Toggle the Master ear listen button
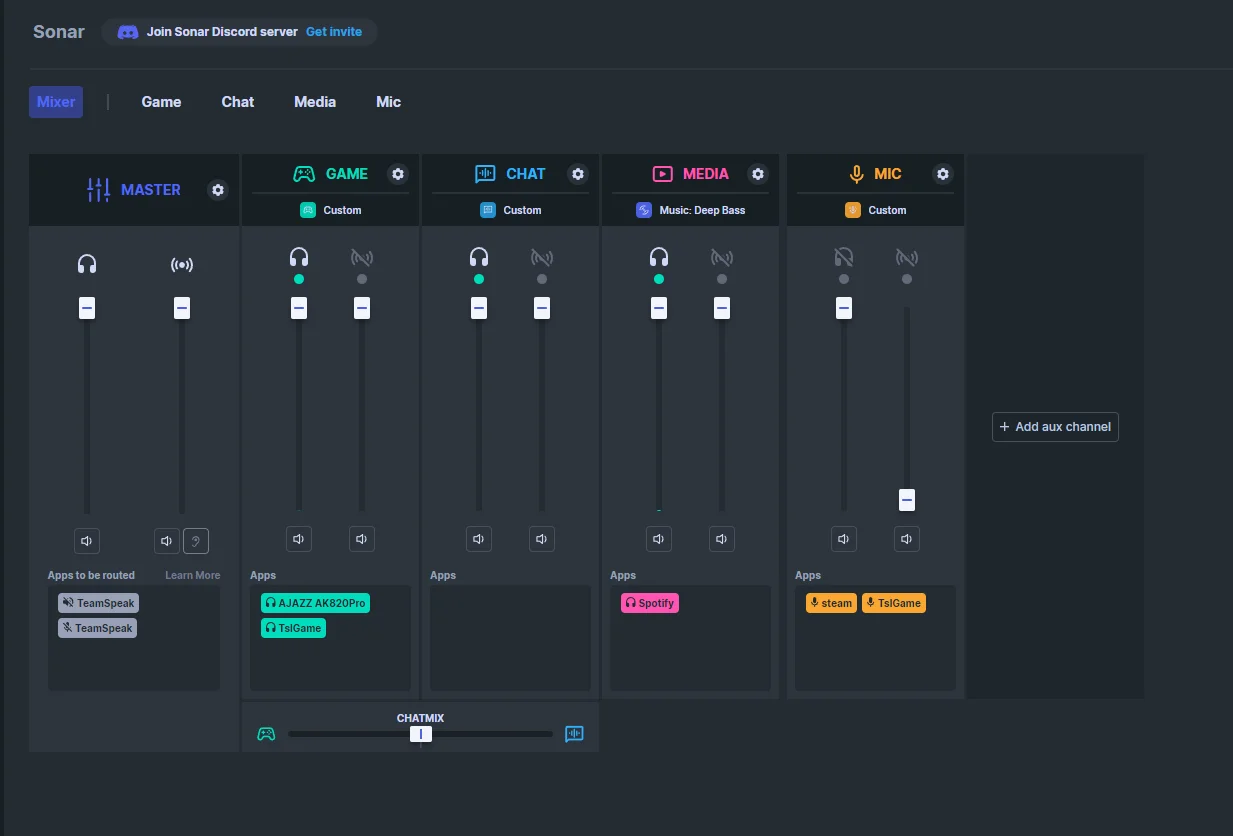 (196, 541)
